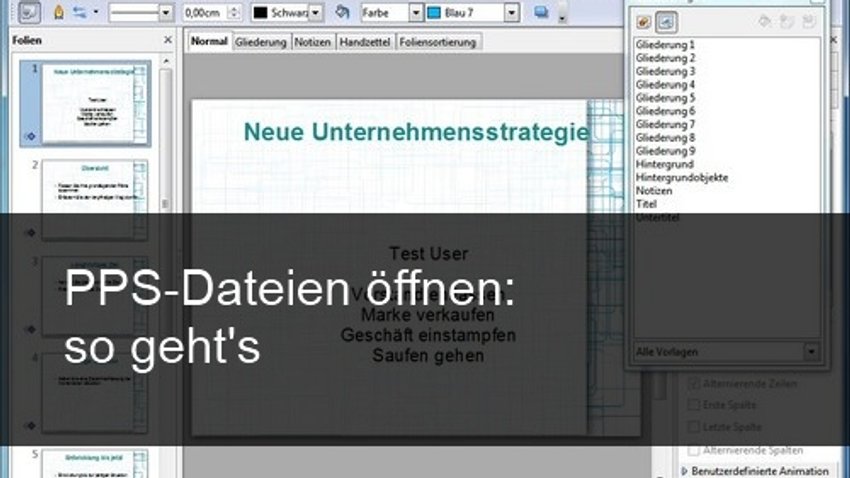The image size is (850, 478).
Task: Click the yellow points edit icon
Action: [x=59, y=12]
